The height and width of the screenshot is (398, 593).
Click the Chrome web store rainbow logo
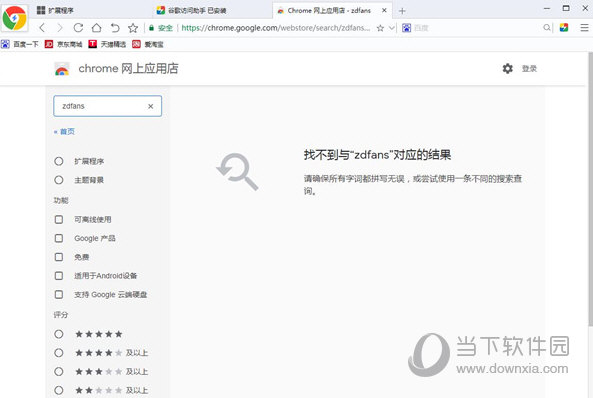click(62, 69)
